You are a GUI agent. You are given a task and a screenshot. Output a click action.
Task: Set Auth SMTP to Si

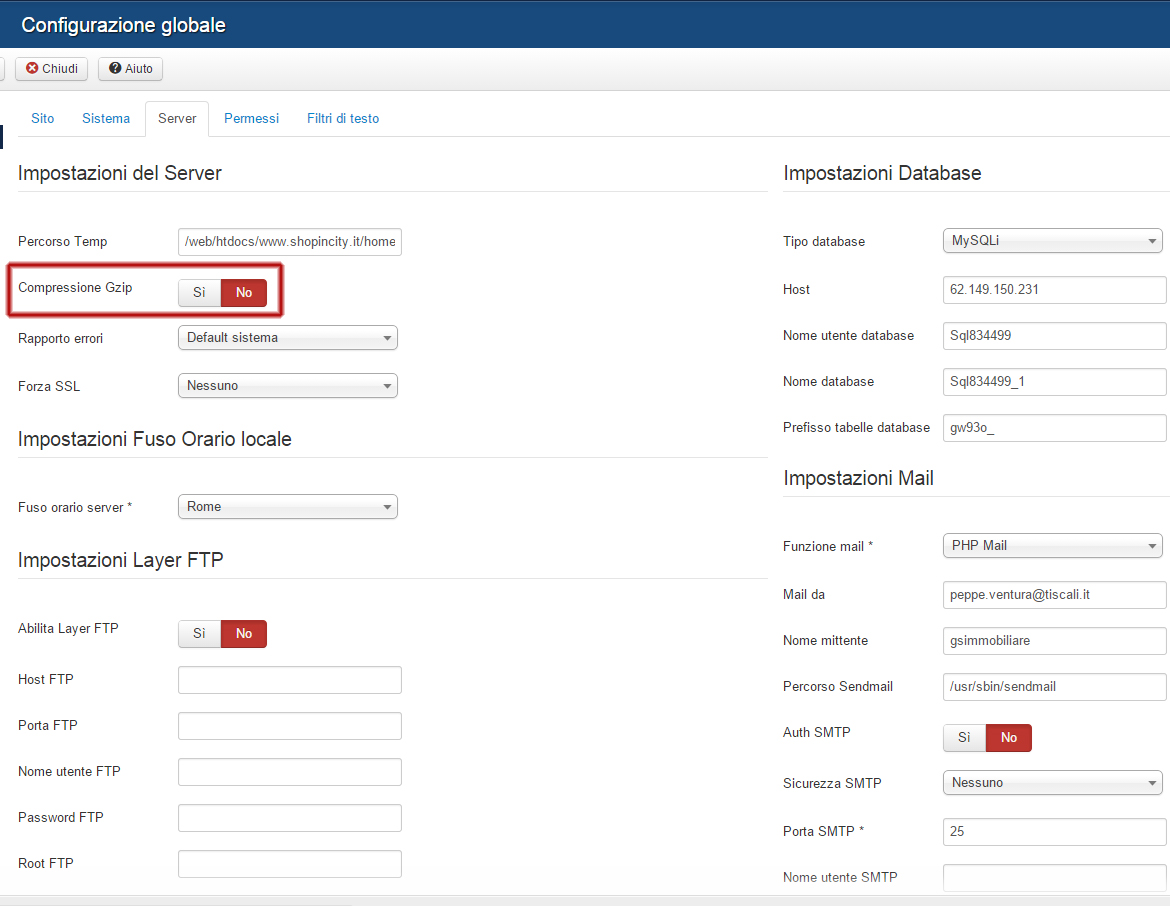tap(964, 738)
